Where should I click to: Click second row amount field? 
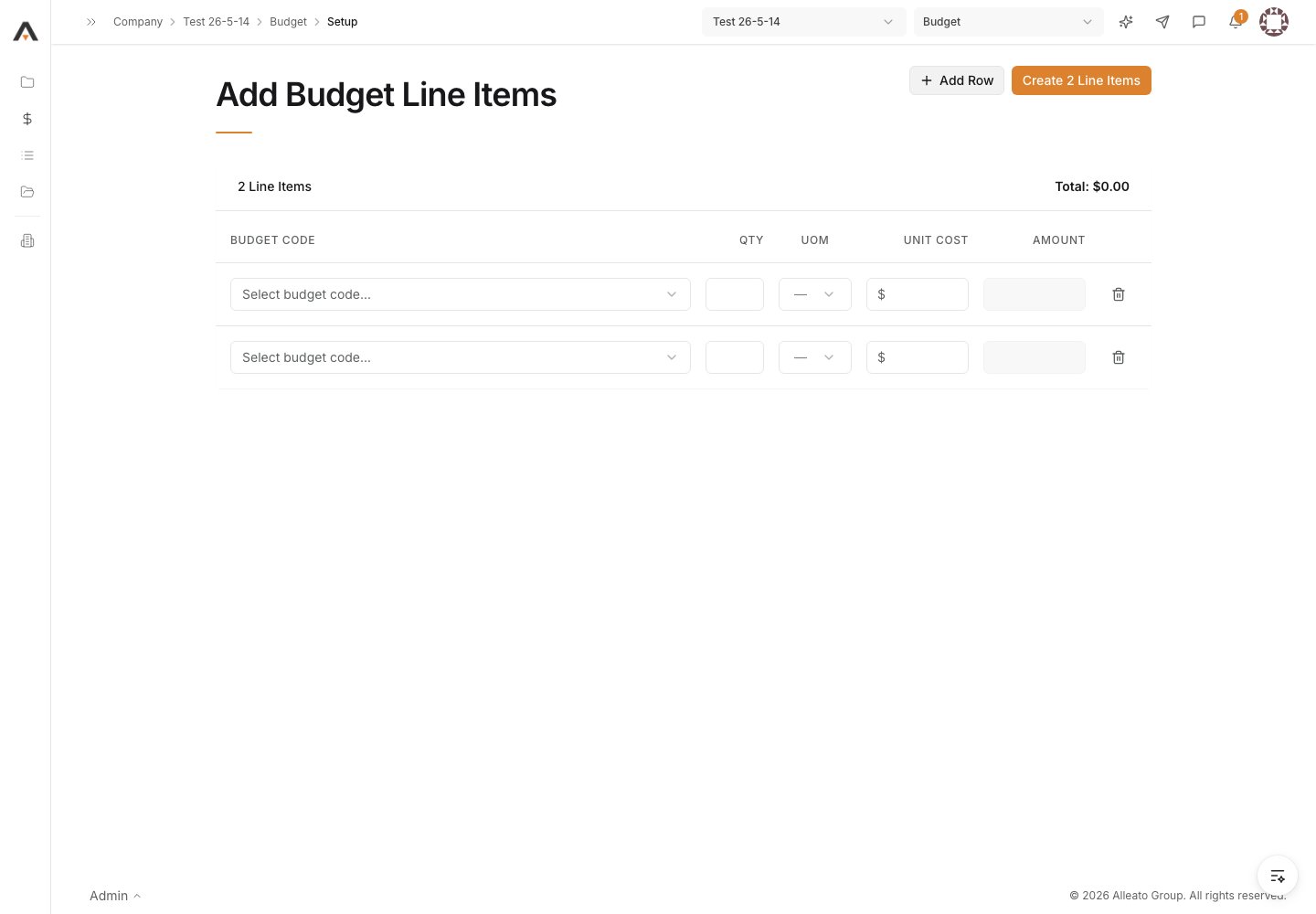tap(1035, 357)
